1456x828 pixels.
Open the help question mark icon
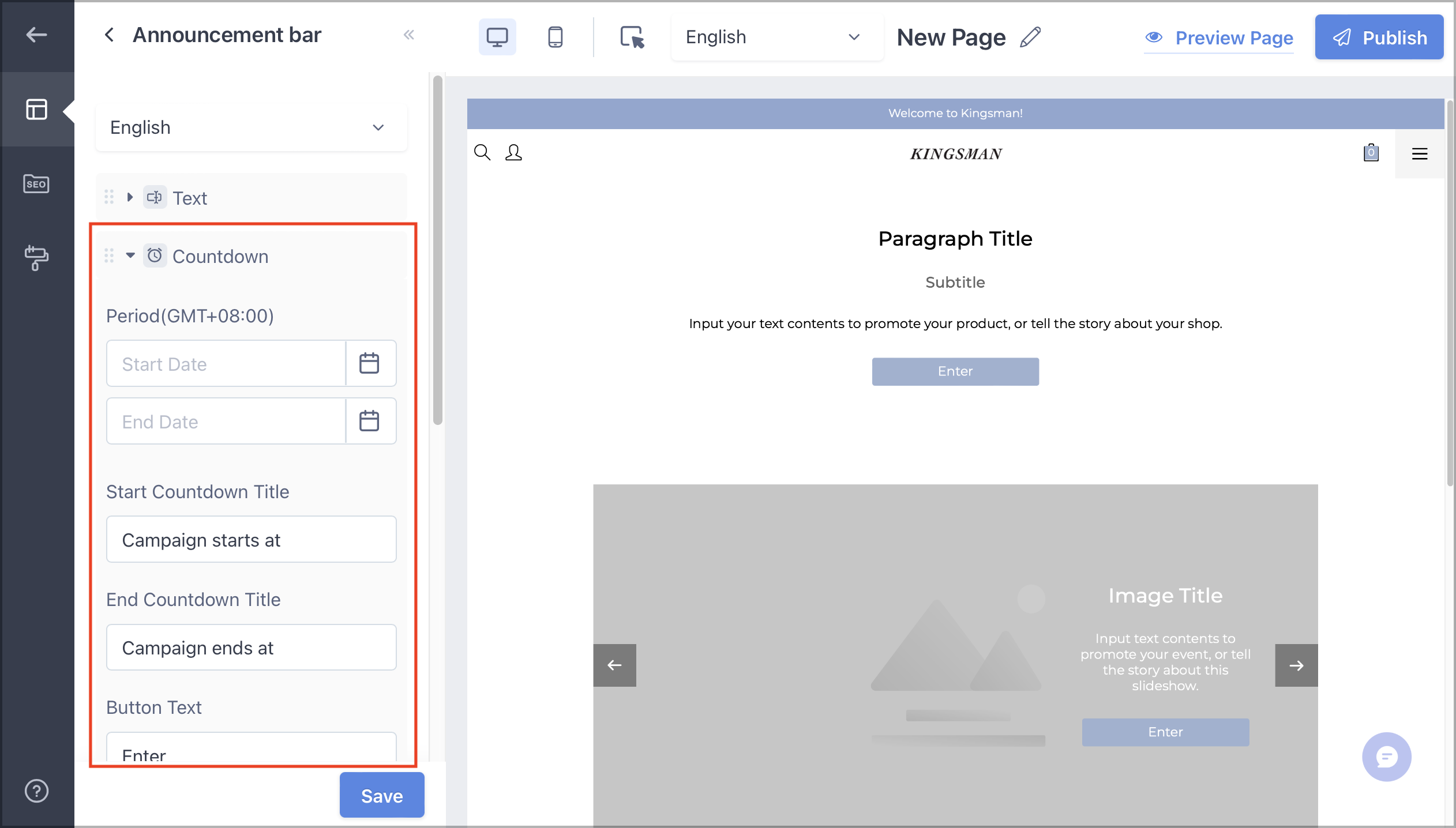point(36,791)
